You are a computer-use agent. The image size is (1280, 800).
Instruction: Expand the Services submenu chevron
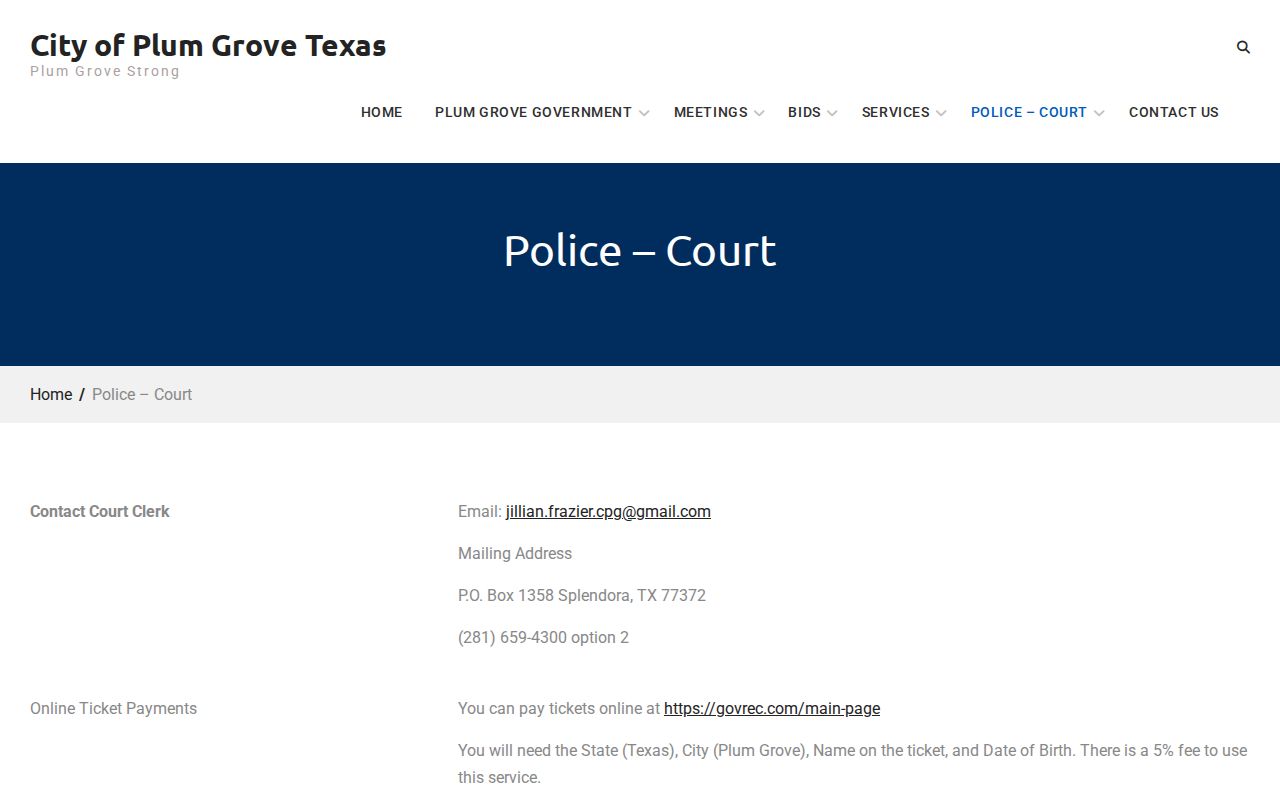941,113
